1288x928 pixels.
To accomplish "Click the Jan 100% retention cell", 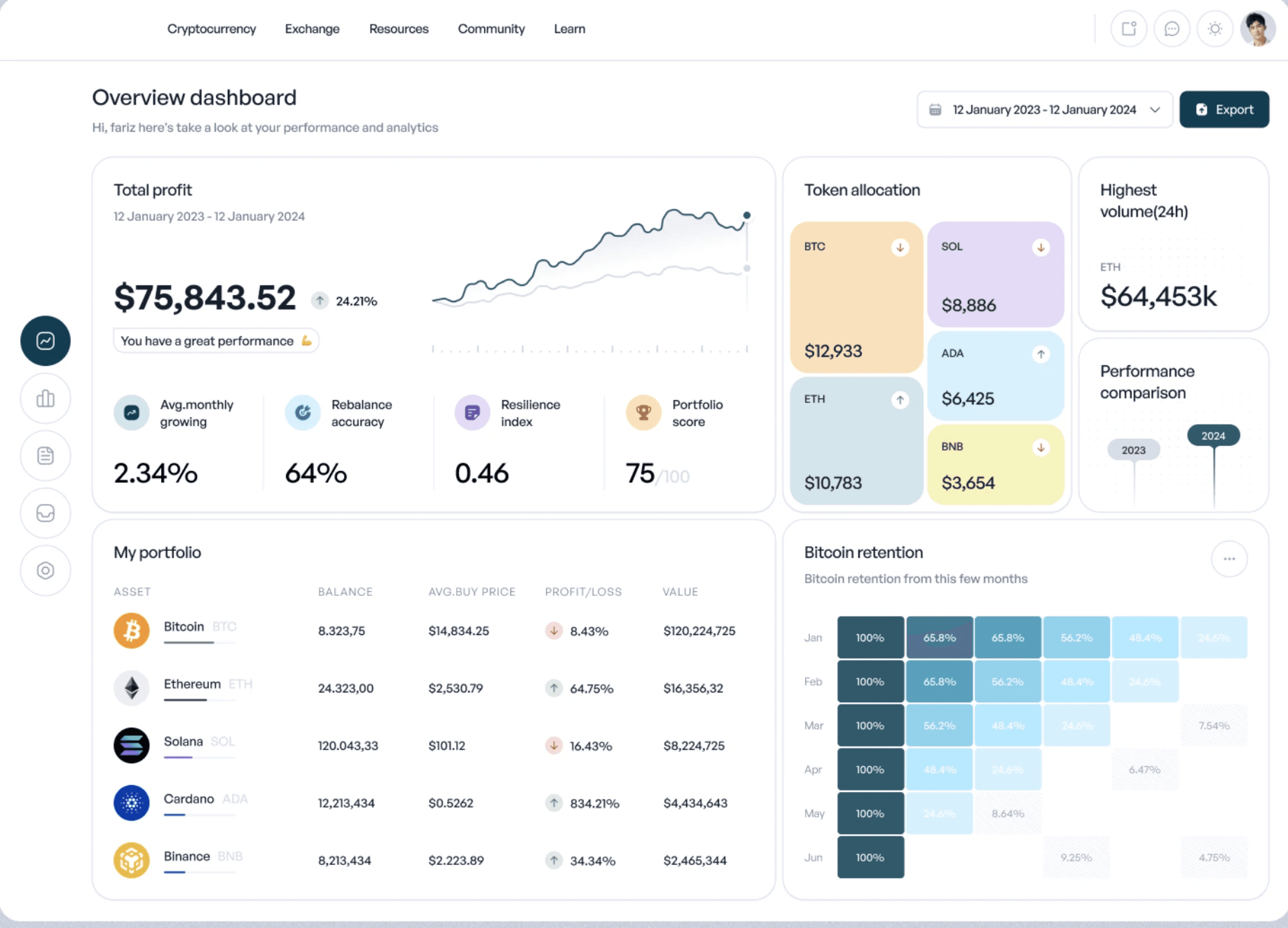I will (871, 637).
